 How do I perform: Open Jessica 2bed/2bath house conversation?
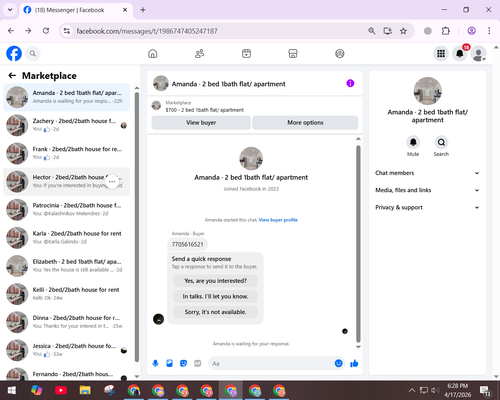(67, 350)
